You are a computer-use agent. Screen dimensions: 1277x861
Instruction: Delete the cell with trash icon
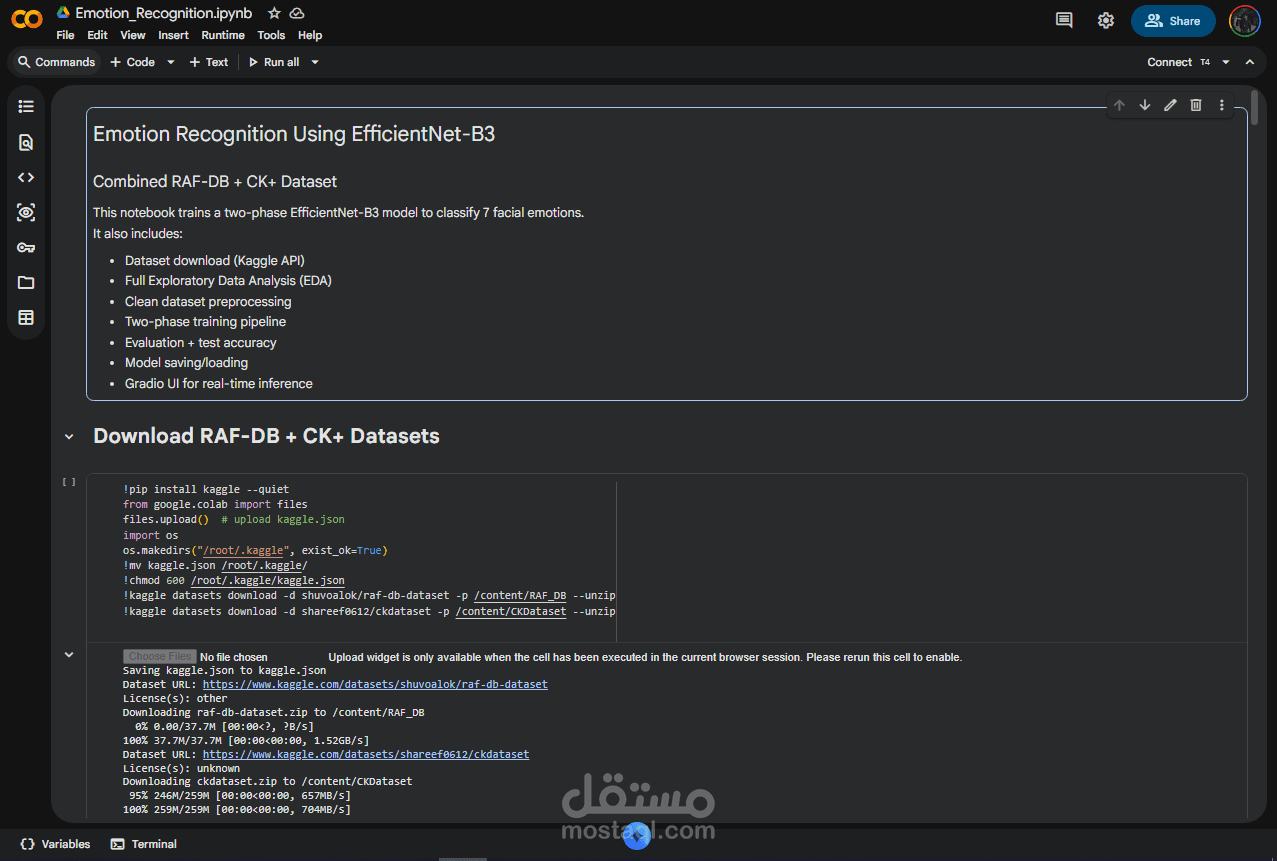click(1196, 105)
